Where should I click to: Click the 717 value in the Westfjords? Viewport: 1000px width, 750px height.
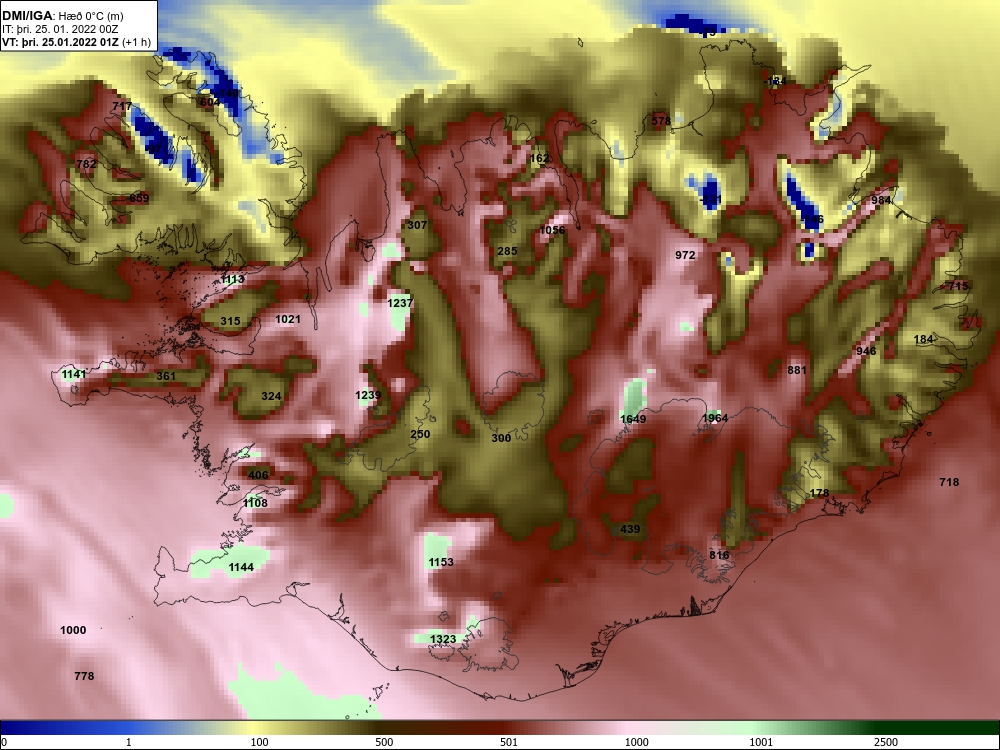click(122, 106)
